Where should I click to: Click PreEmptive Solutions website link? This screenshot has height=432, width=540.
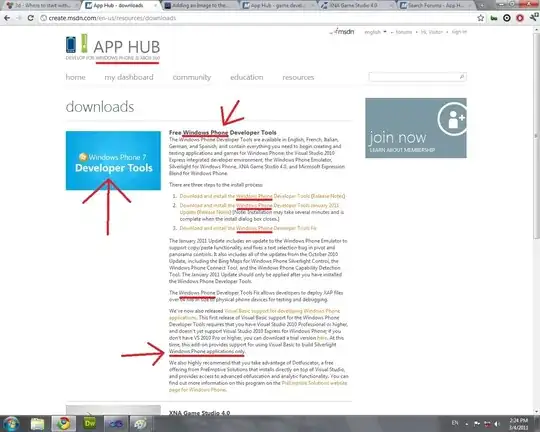pos(258,387)
